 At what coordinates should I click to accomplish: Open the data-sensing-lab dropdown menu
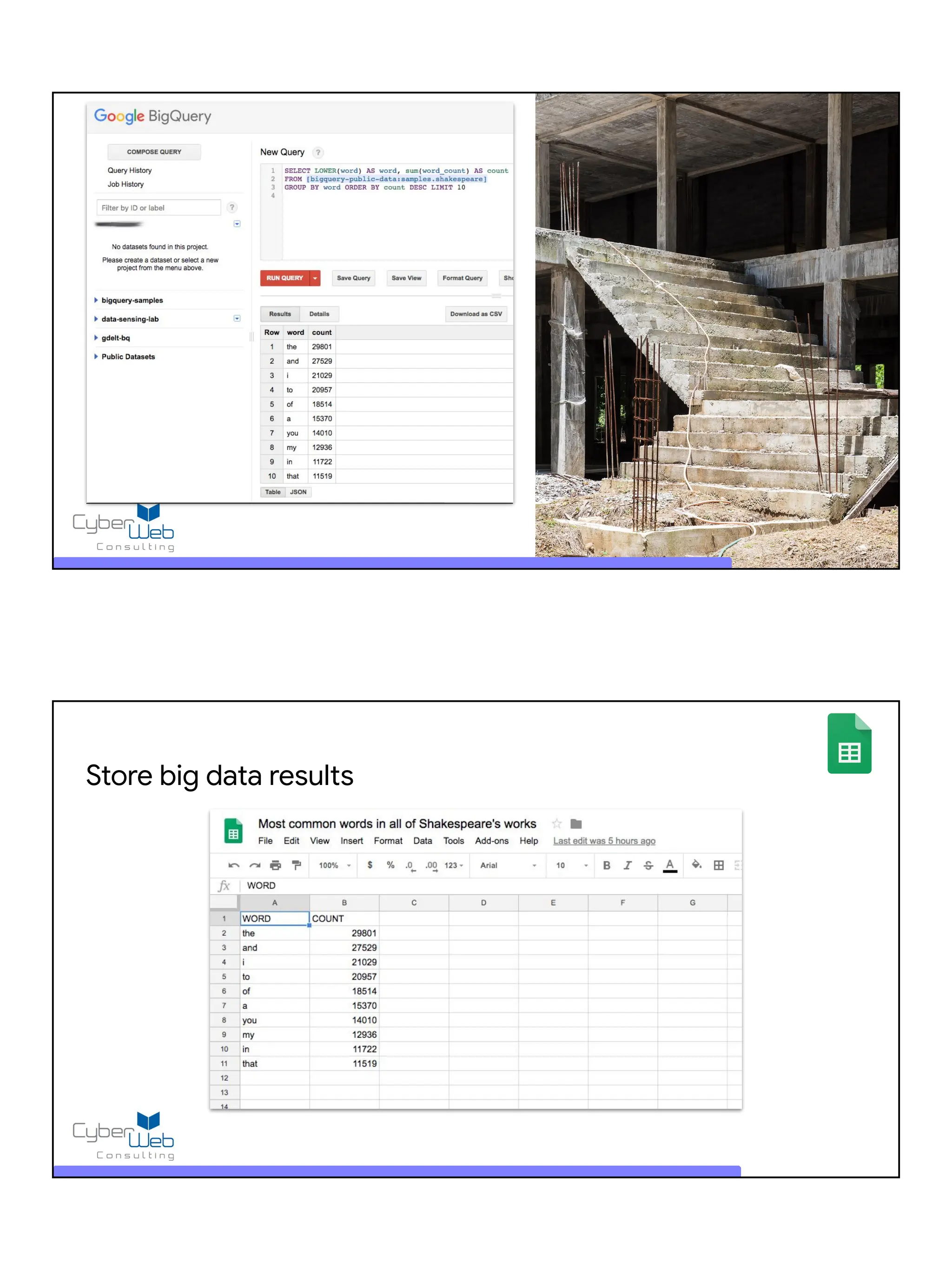point(237,319)
